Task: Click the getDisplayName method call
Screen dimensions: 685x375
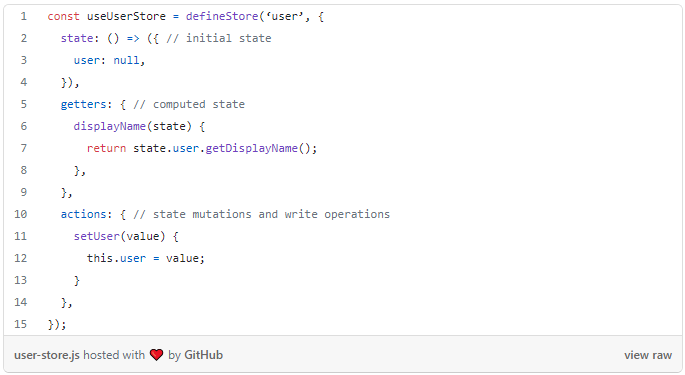Action: point(252,148)
